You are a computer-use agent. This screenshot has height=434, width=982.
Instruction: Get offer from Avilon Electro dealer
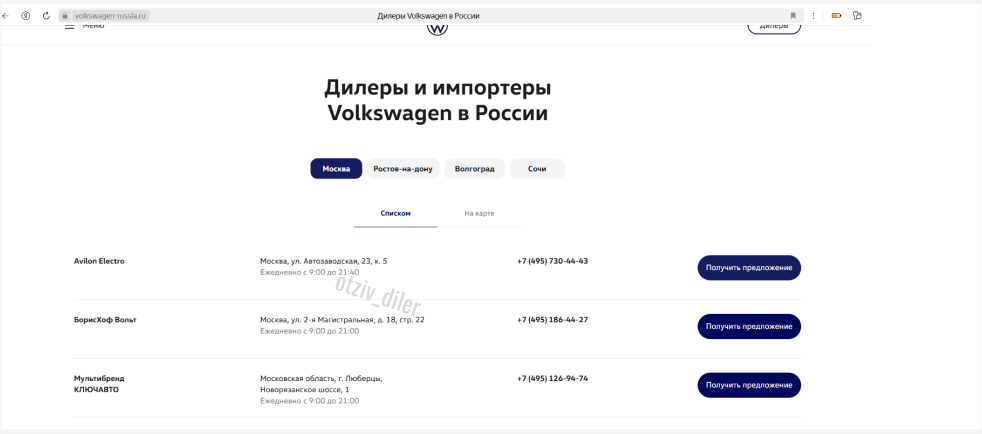point(749,267)
